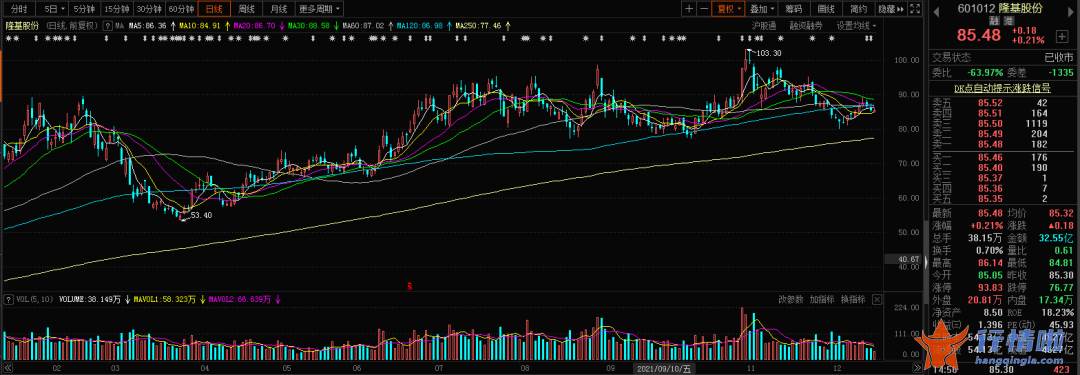Click the VOL indicator question mark help icon
Screen dimensions: 1080x375
[8, 300]
